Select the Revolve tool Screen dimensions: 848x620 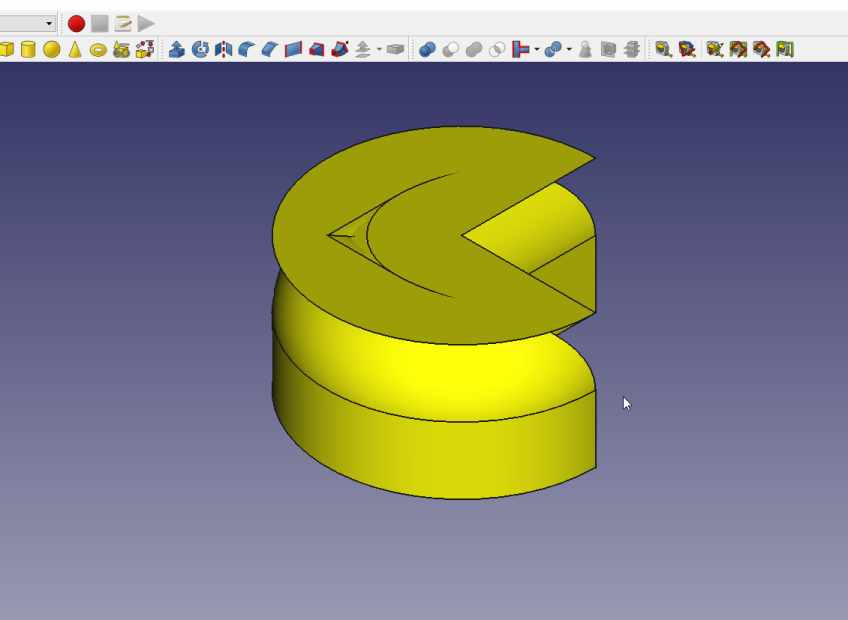pos(200,50)
